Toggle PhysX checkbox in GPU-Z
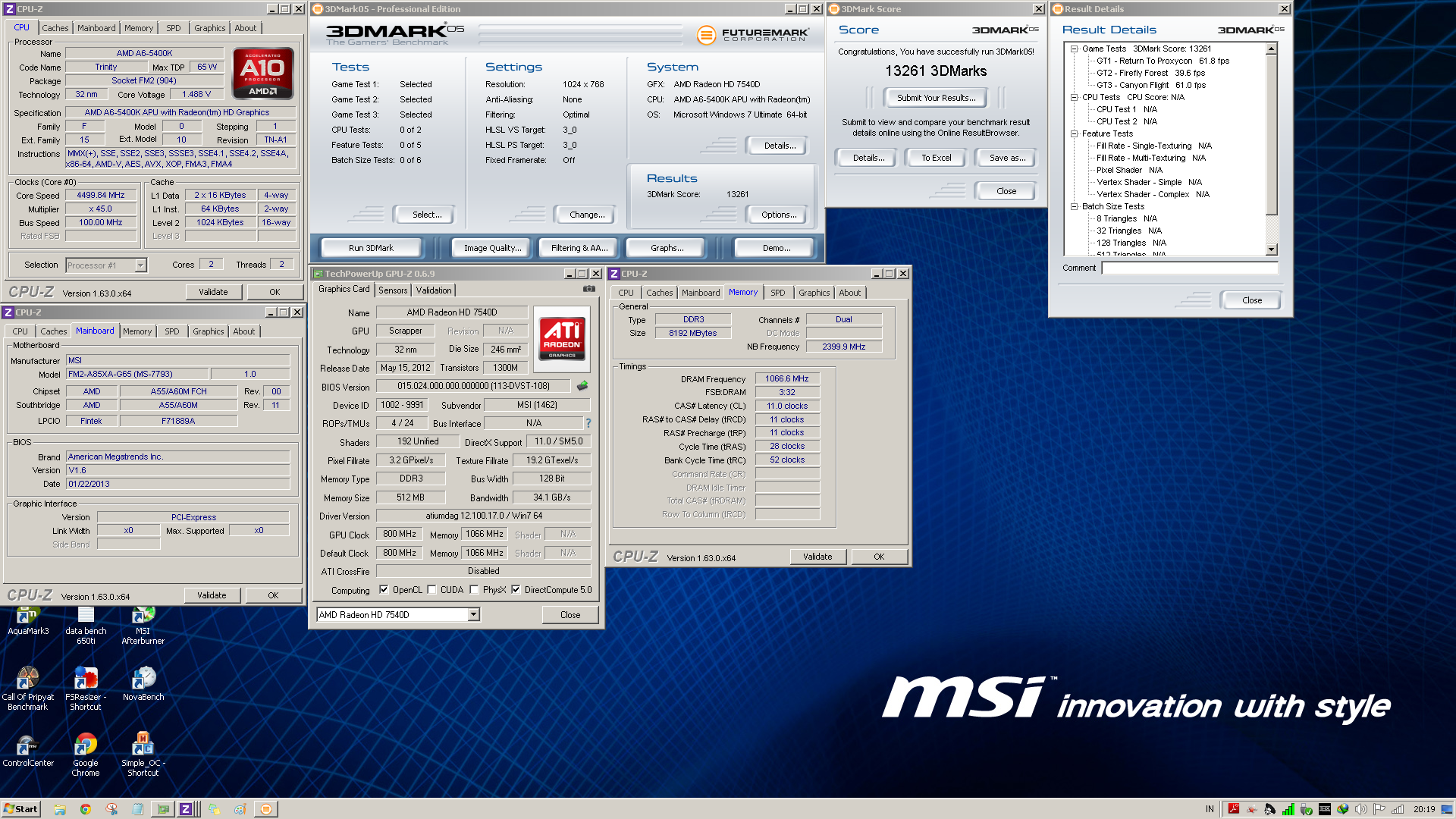Screen dimensions: 1456x819 [x=474, y=590]
